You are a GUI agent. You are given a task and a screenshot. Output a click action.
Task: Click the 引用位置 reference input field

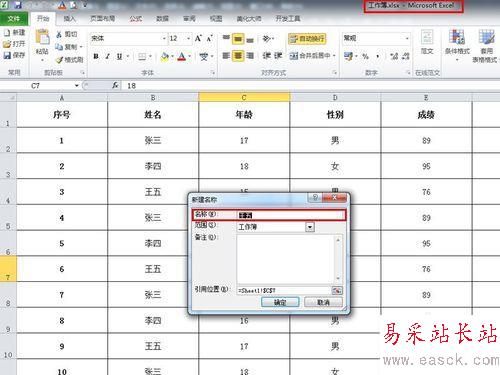284,290
